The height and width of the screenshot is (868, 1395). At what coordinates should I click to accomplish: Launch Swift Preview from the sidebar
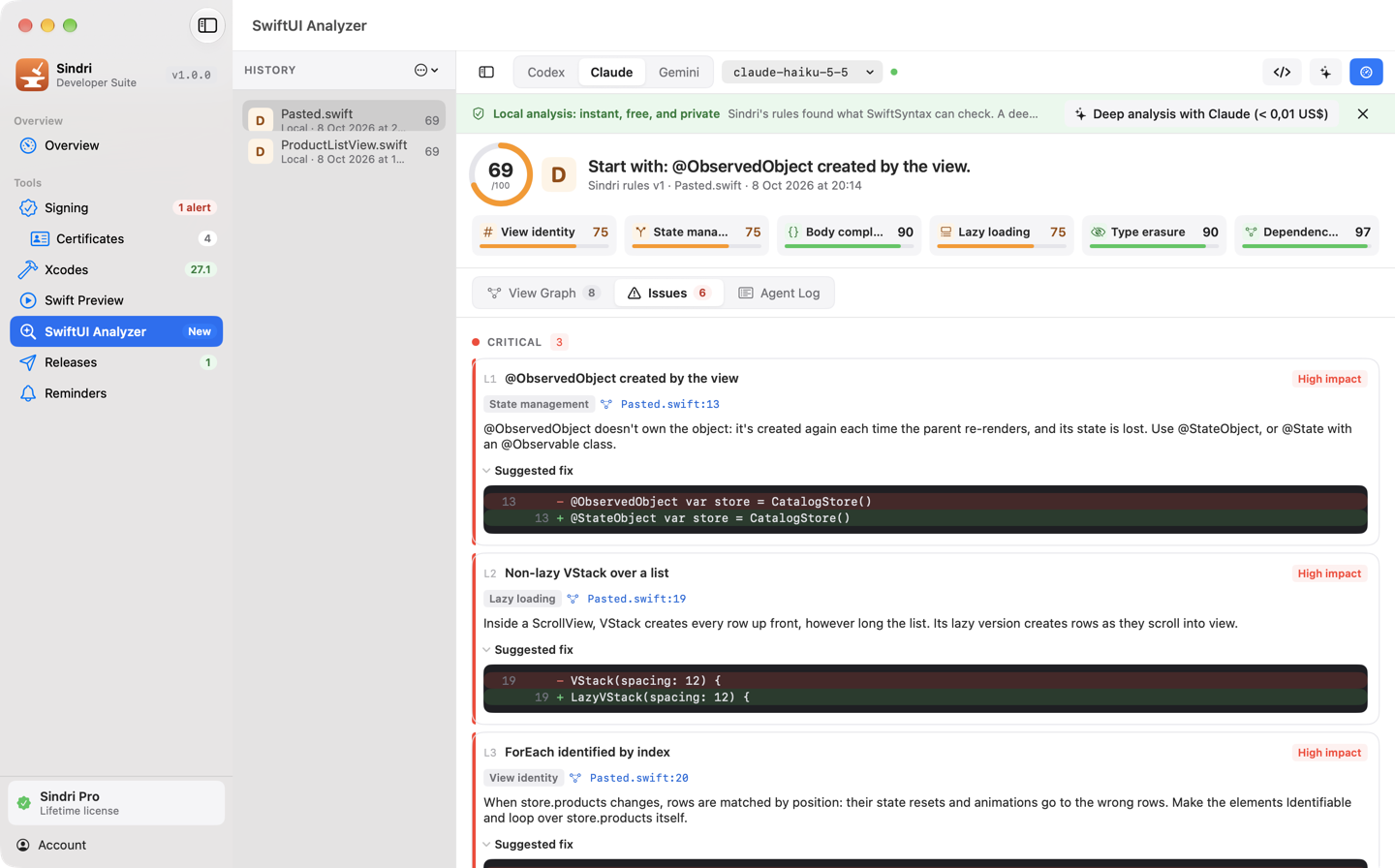pos(116,300)
